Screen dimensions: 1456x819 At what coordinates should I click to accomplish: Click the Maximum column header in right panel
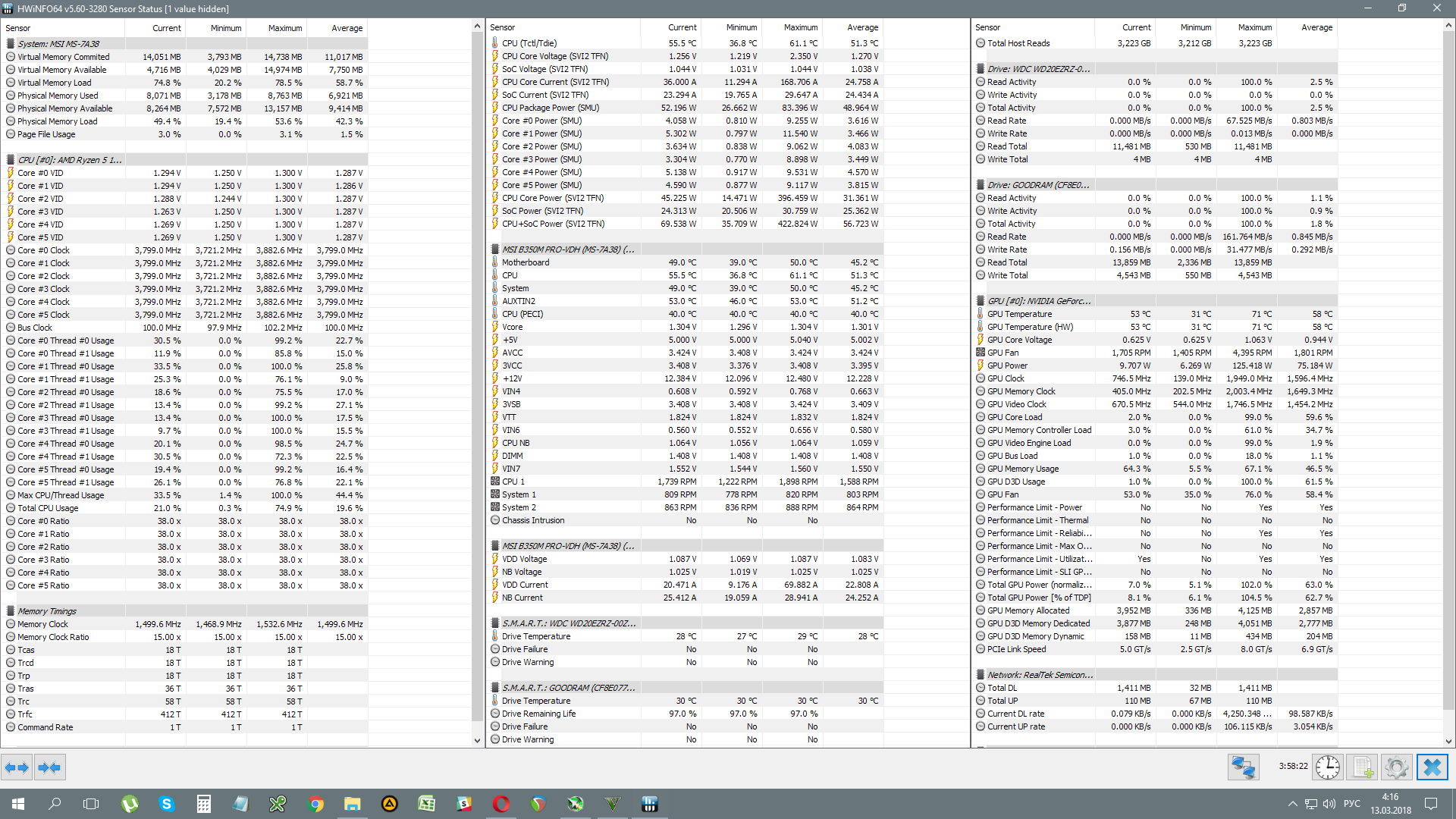coord(1246,27)
